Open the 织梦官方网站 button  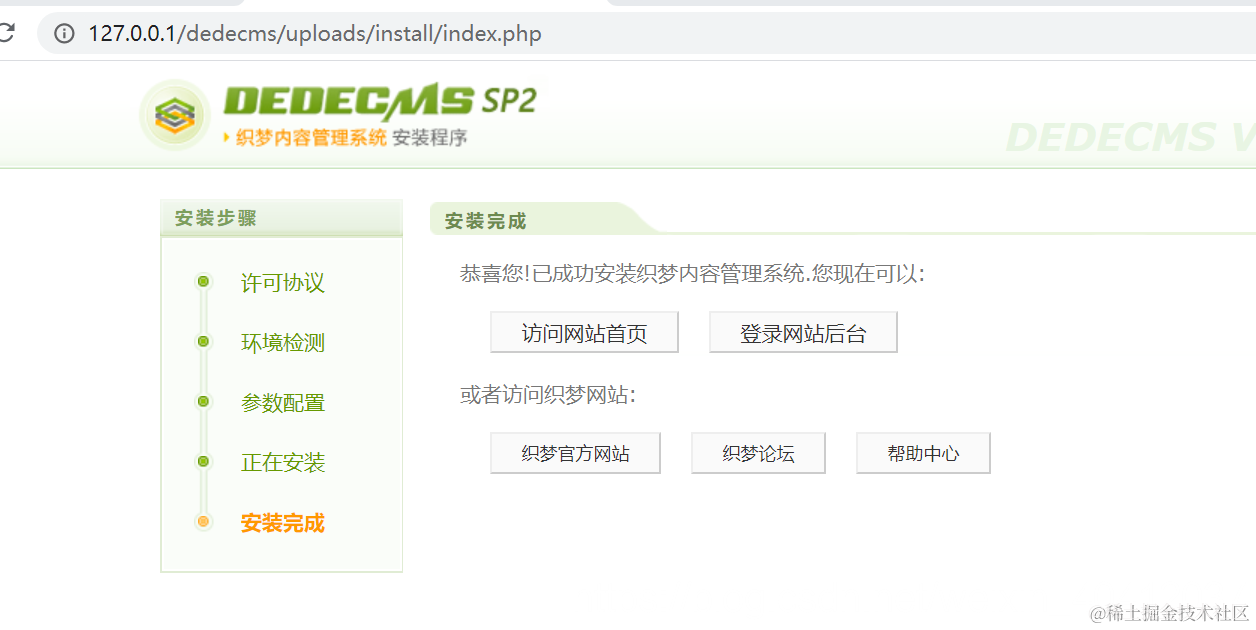575,453
